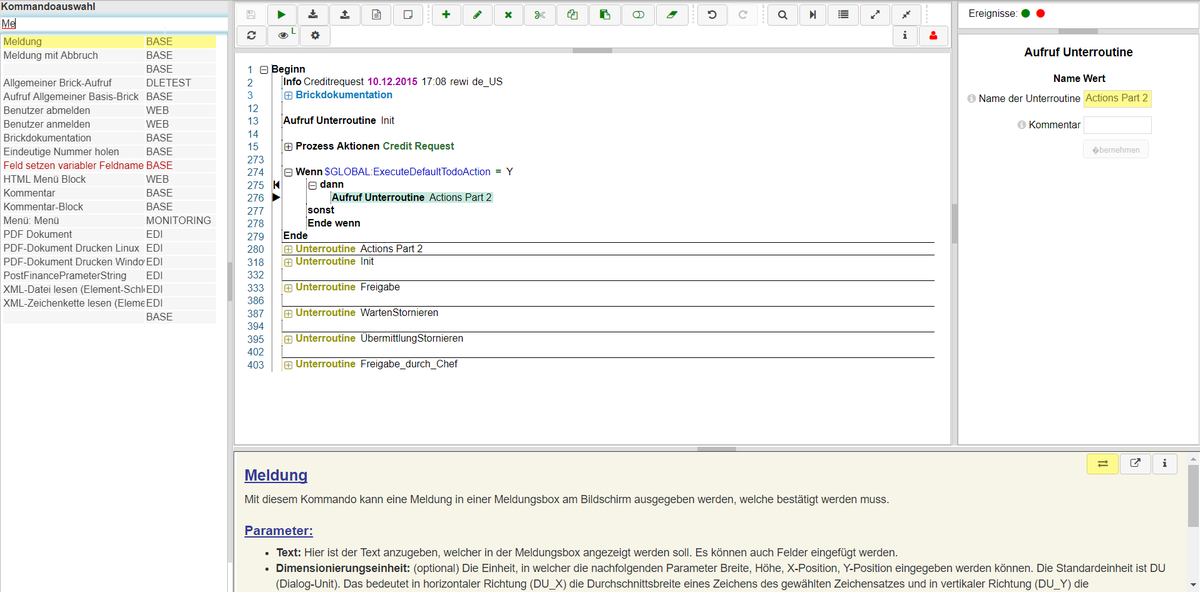
Task: Click the Meldung heading link
Action: (x=276, y=475)
